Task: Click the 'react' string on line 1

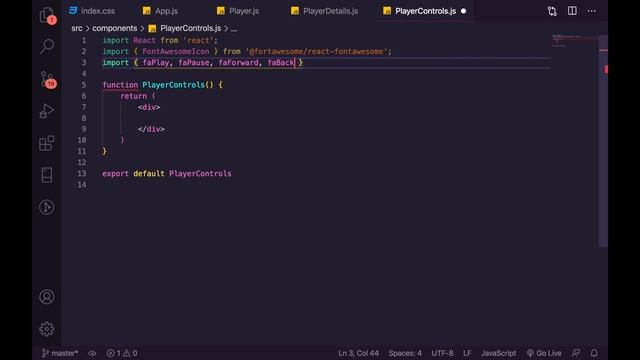Action: point(198,40)
